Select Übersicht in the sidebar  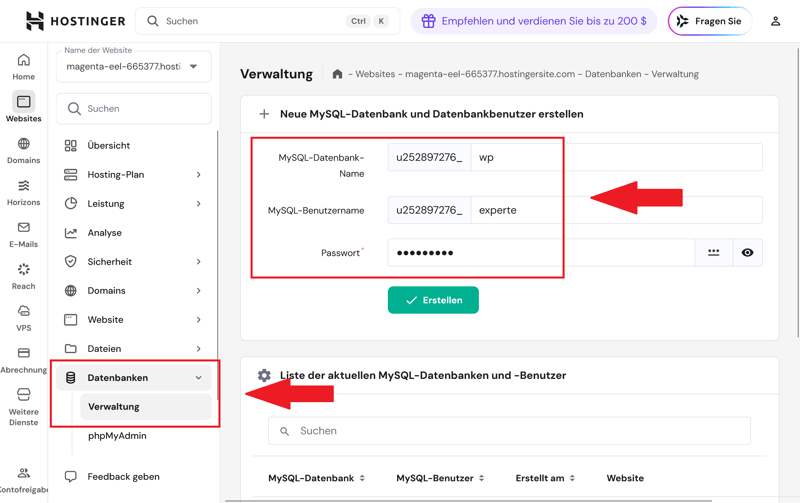(x=134, y=145)
